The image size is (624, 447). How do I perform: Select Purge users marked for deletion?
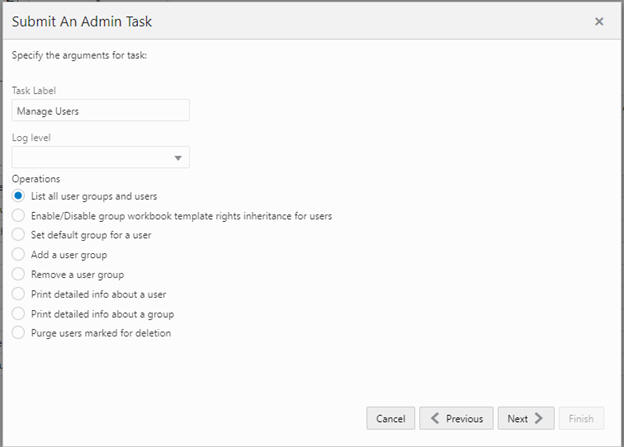point(18,333)
